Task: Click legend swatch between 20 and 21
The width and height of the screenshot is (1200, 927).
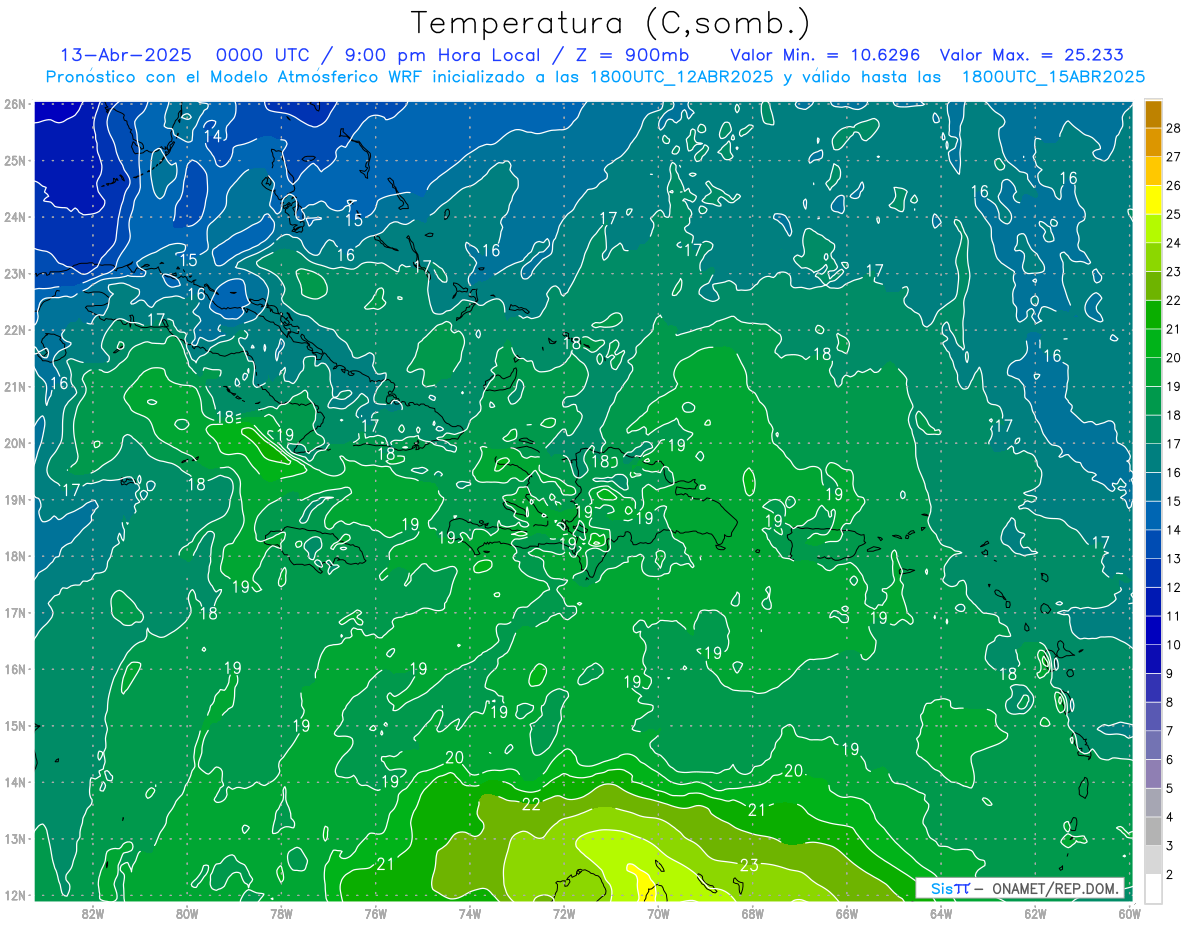Action: click(1153, 343)
